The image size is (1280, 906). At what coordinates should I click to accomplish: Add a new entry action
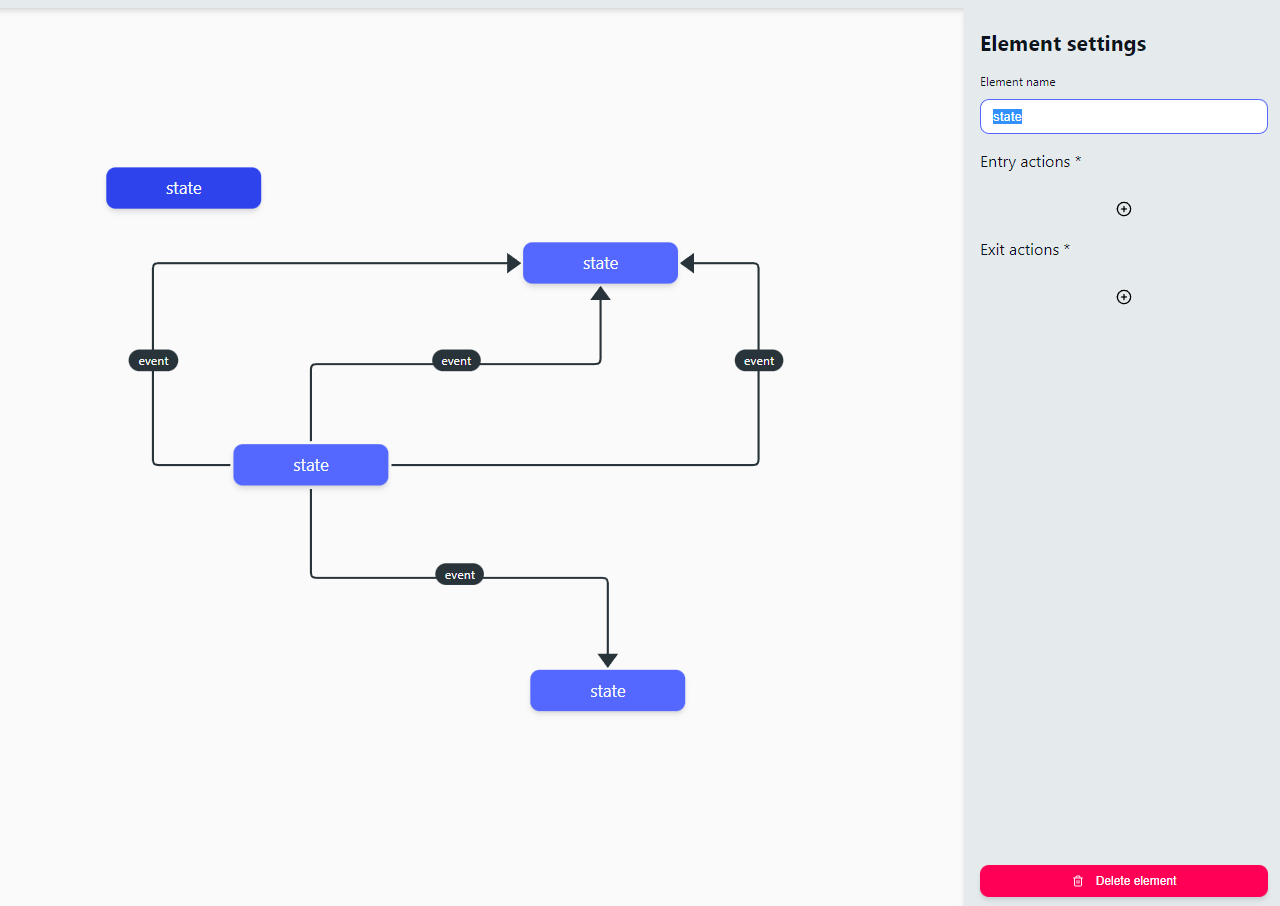pos(1123,209)
